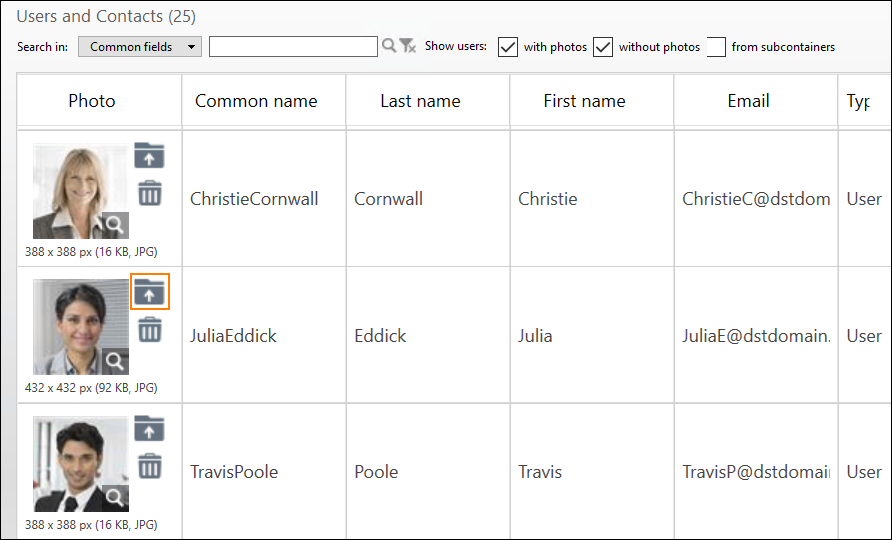Image resolution: width=892 pixels, height=540 pixels.
Task: Click into the search text field
Action: click(293, 47)
